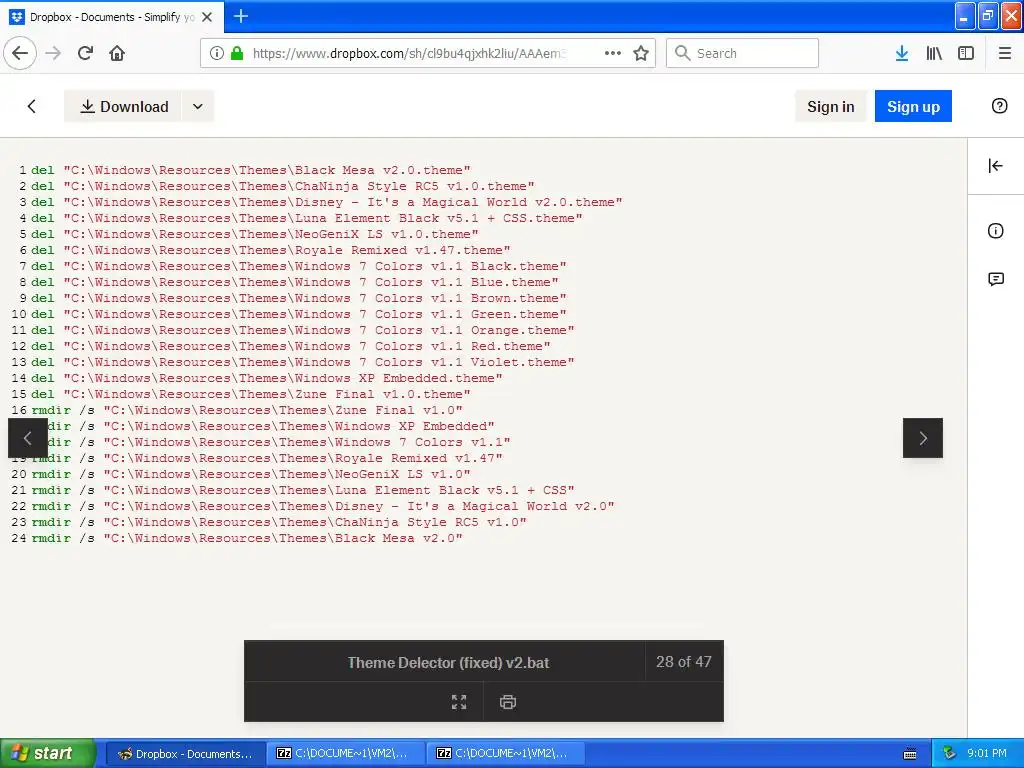This screenshot has width=1024, height=768.
Task: Open the second 7-Zip C:\DOCUME~1 taskbar window
Action: [506, 754]
